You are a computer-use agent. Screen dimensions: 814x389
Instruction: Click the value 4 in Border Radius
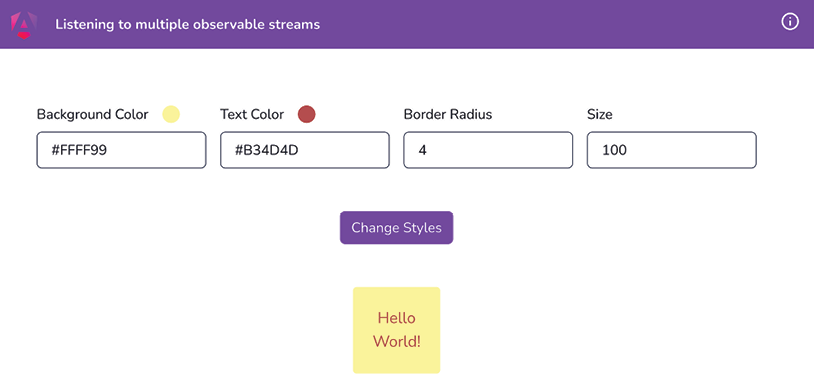click(423, 151)
